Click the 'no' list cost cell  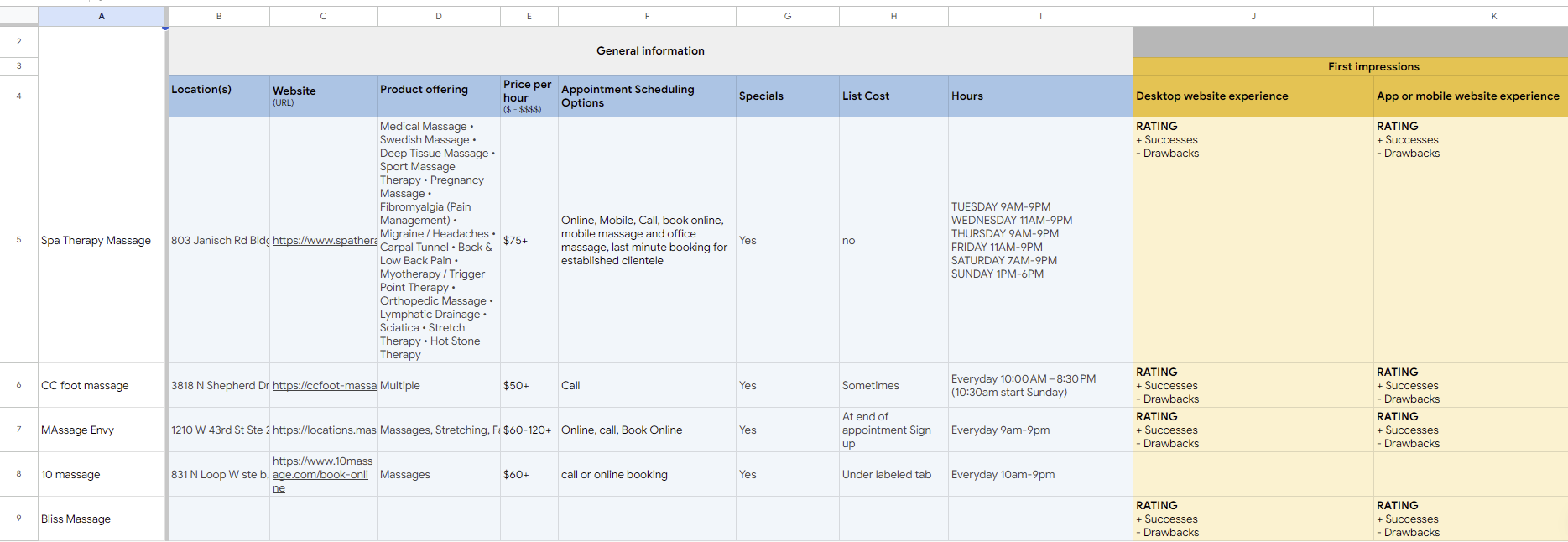click(x=893, y=240)
